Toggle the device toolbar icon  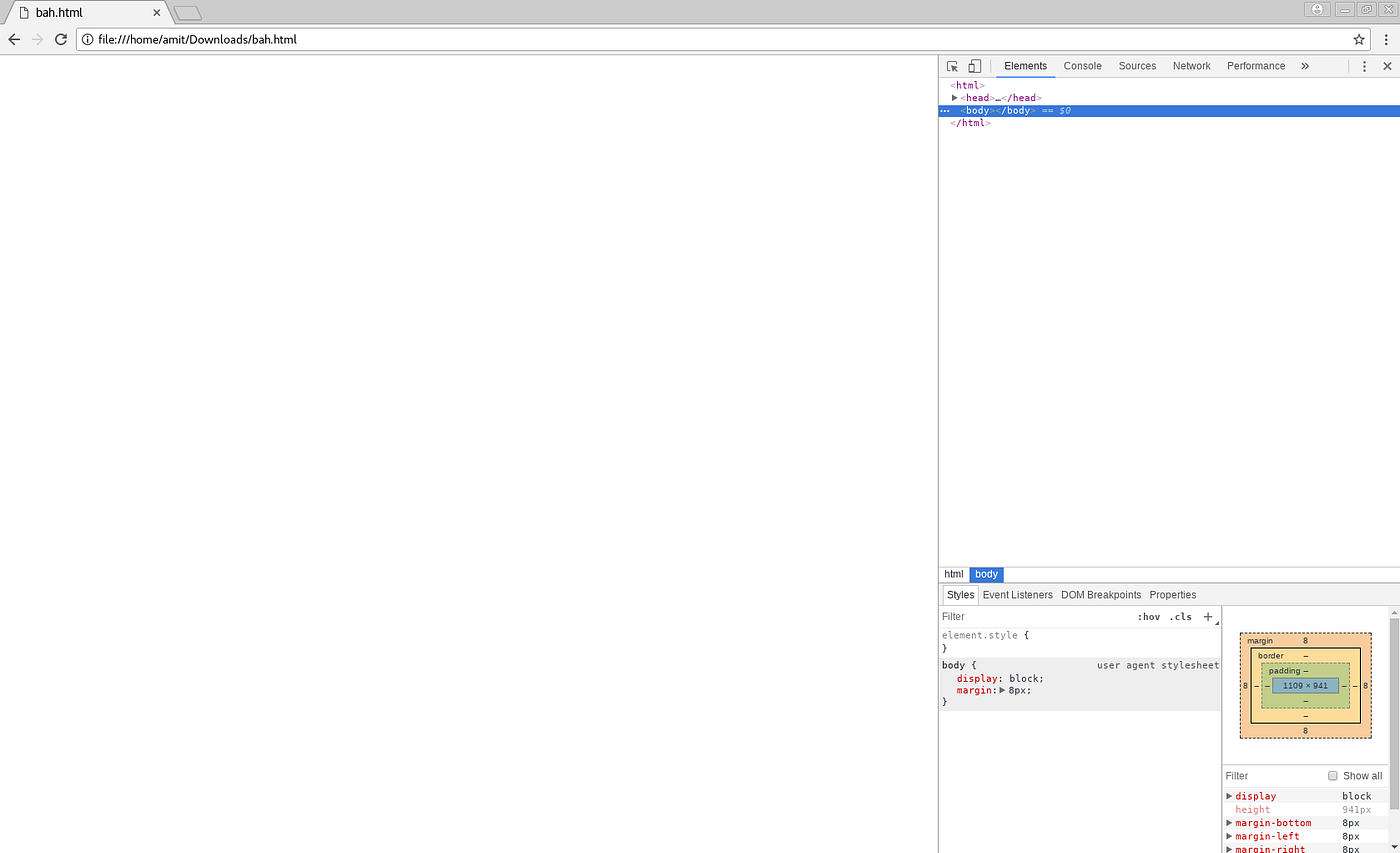974,66
